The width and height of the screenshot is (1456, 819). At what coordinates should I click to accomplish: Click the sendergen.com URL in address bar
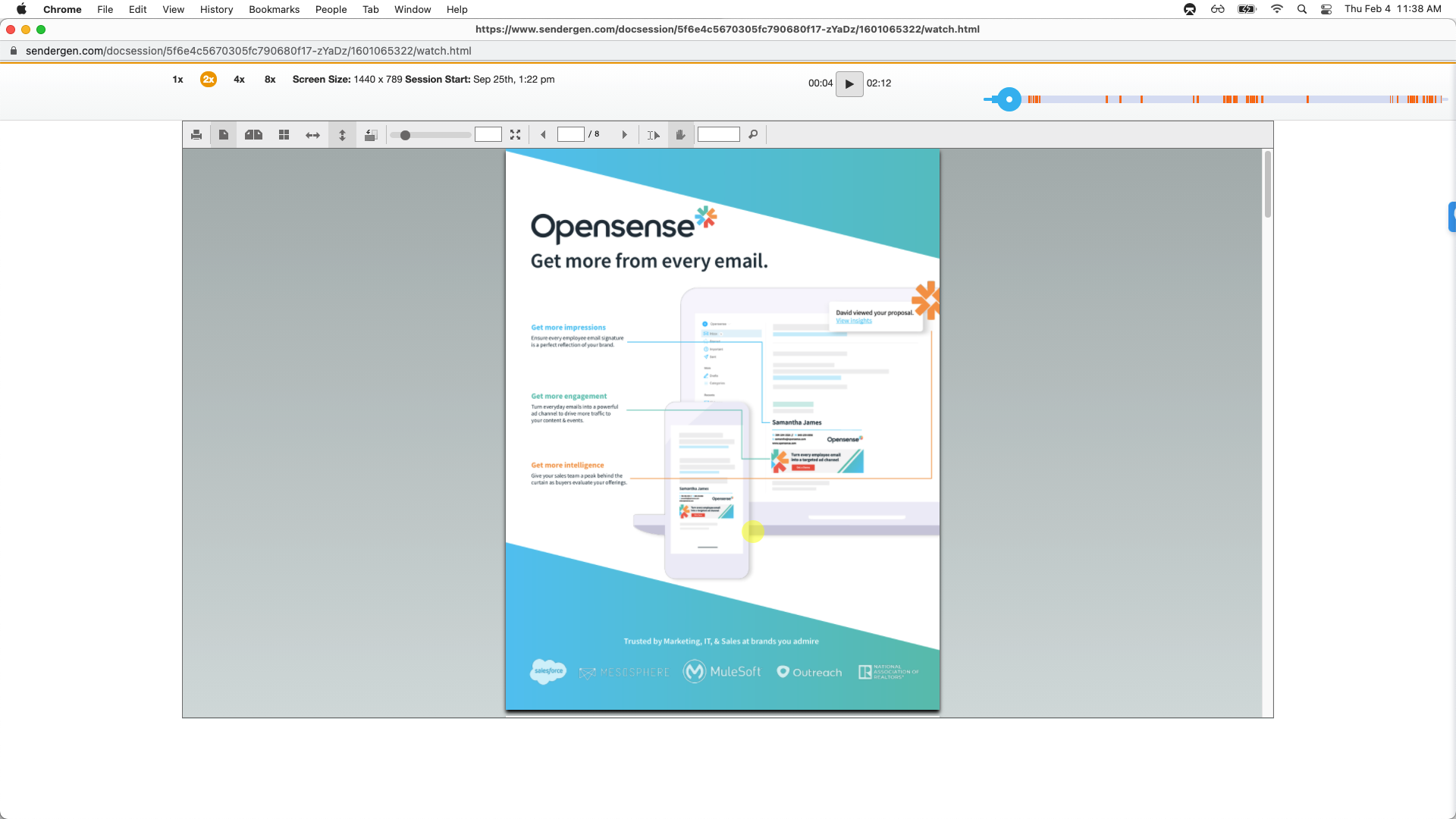[249, 51]
